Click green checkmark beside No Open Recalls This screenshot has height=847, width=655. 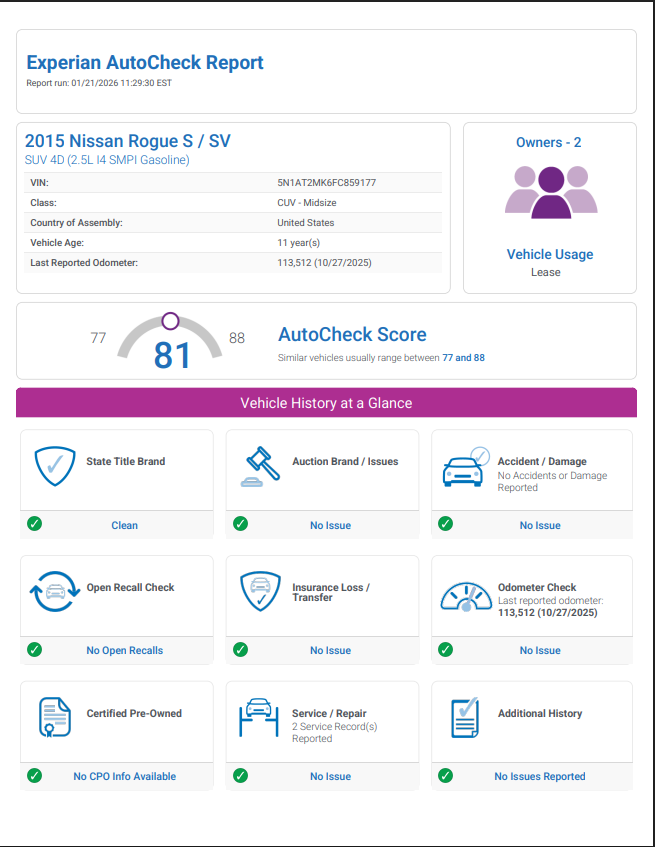[34, 650]
